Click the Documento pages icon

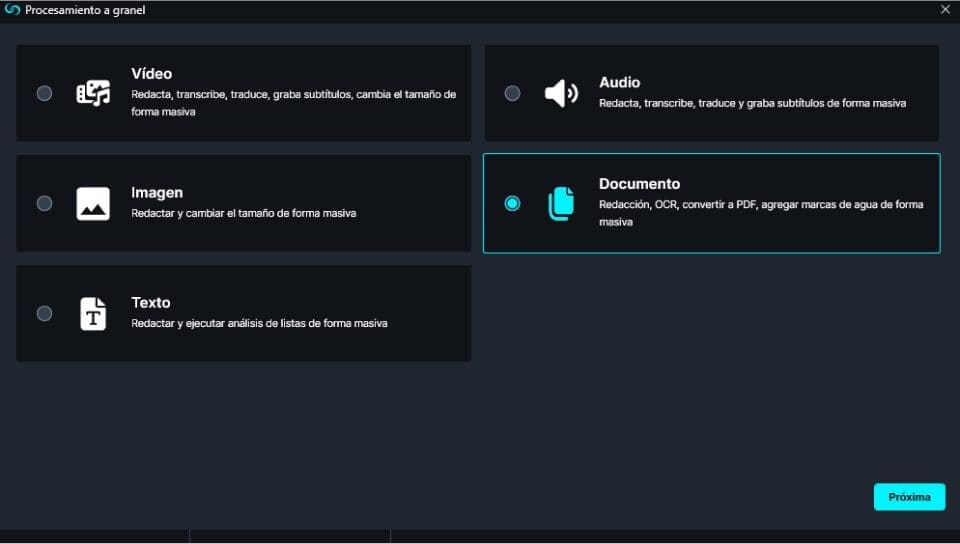(x=561, y=203)
